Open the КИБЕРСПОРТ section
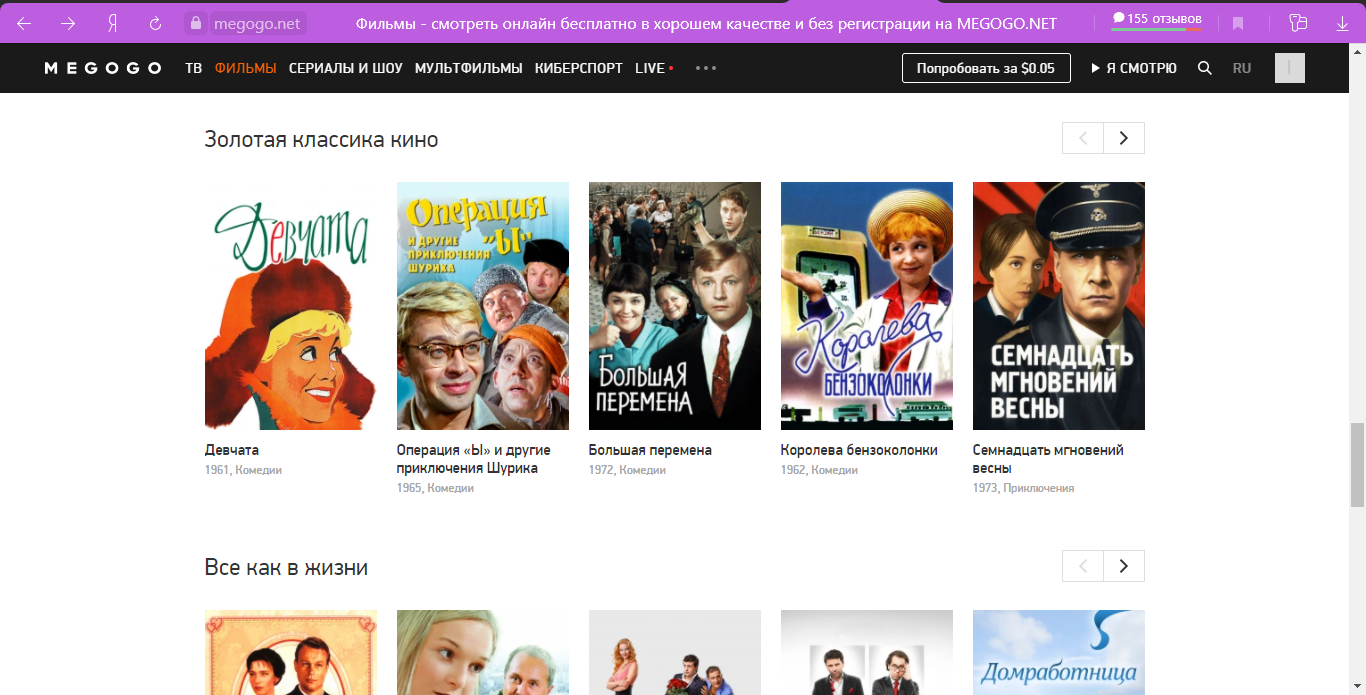This screenshot has width=1366, height=695. tap(579, 68)
